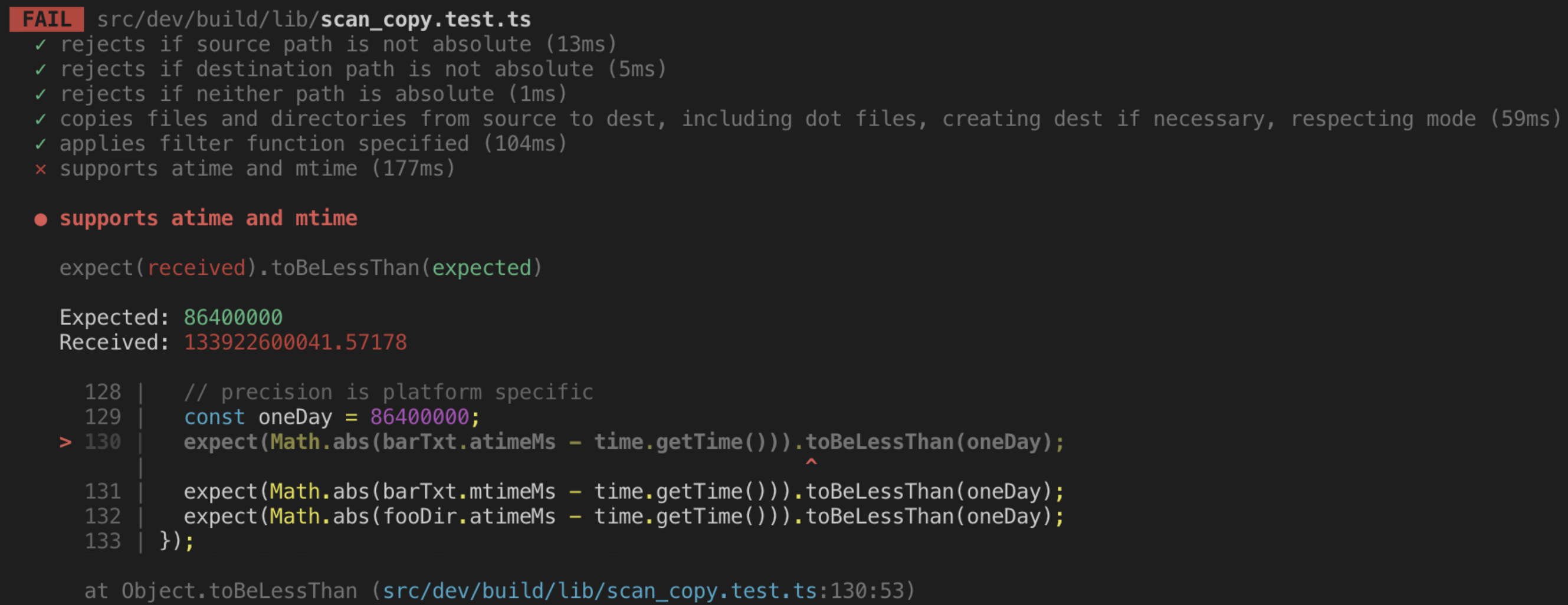1568x605 pixels.
Task: Select 'rejects if neither path is absolute' line
Action: click(313, 94)
